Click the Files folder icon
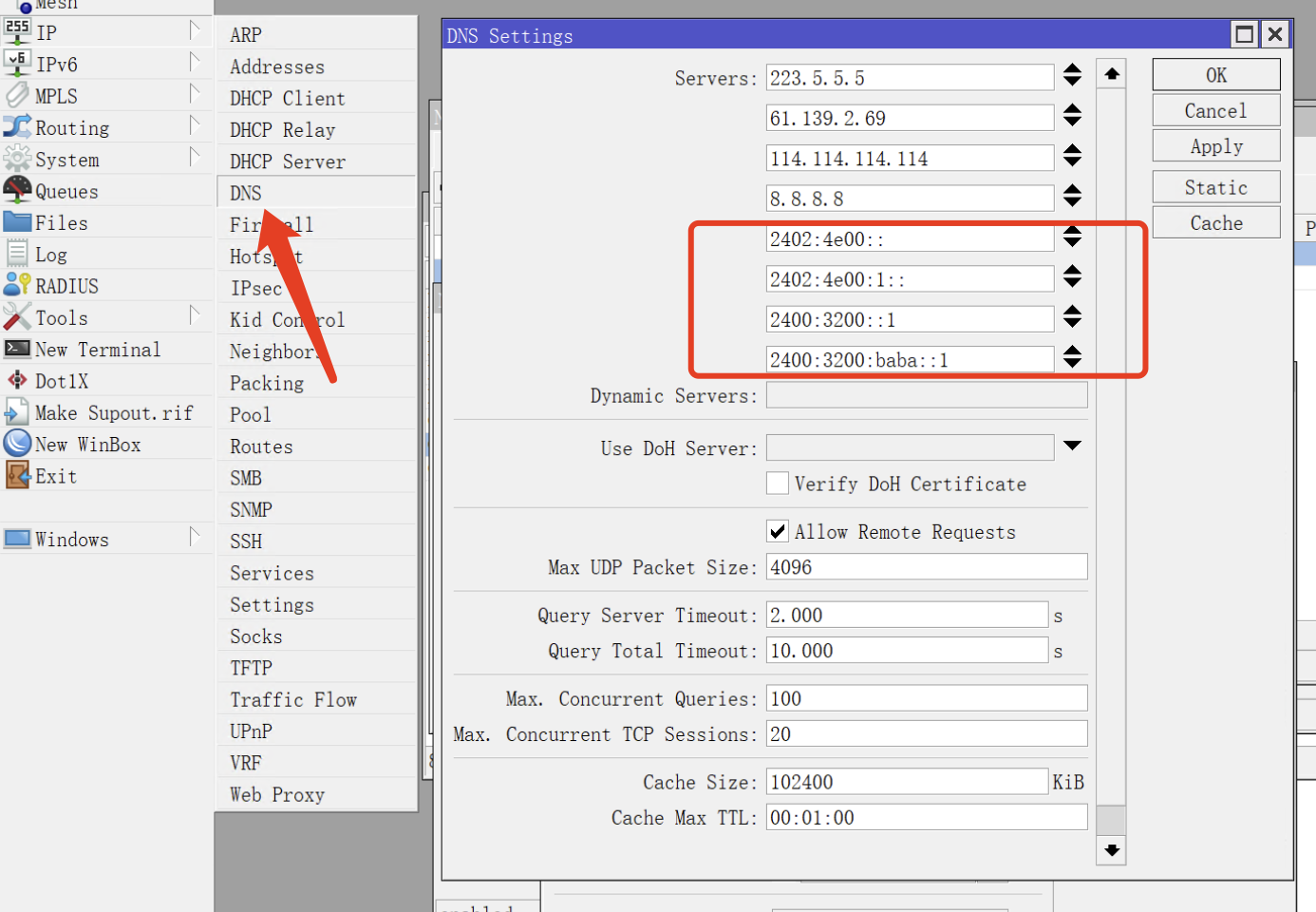Screen dimensions: 1316x912 pyautogui.click(x=17, y=222)
